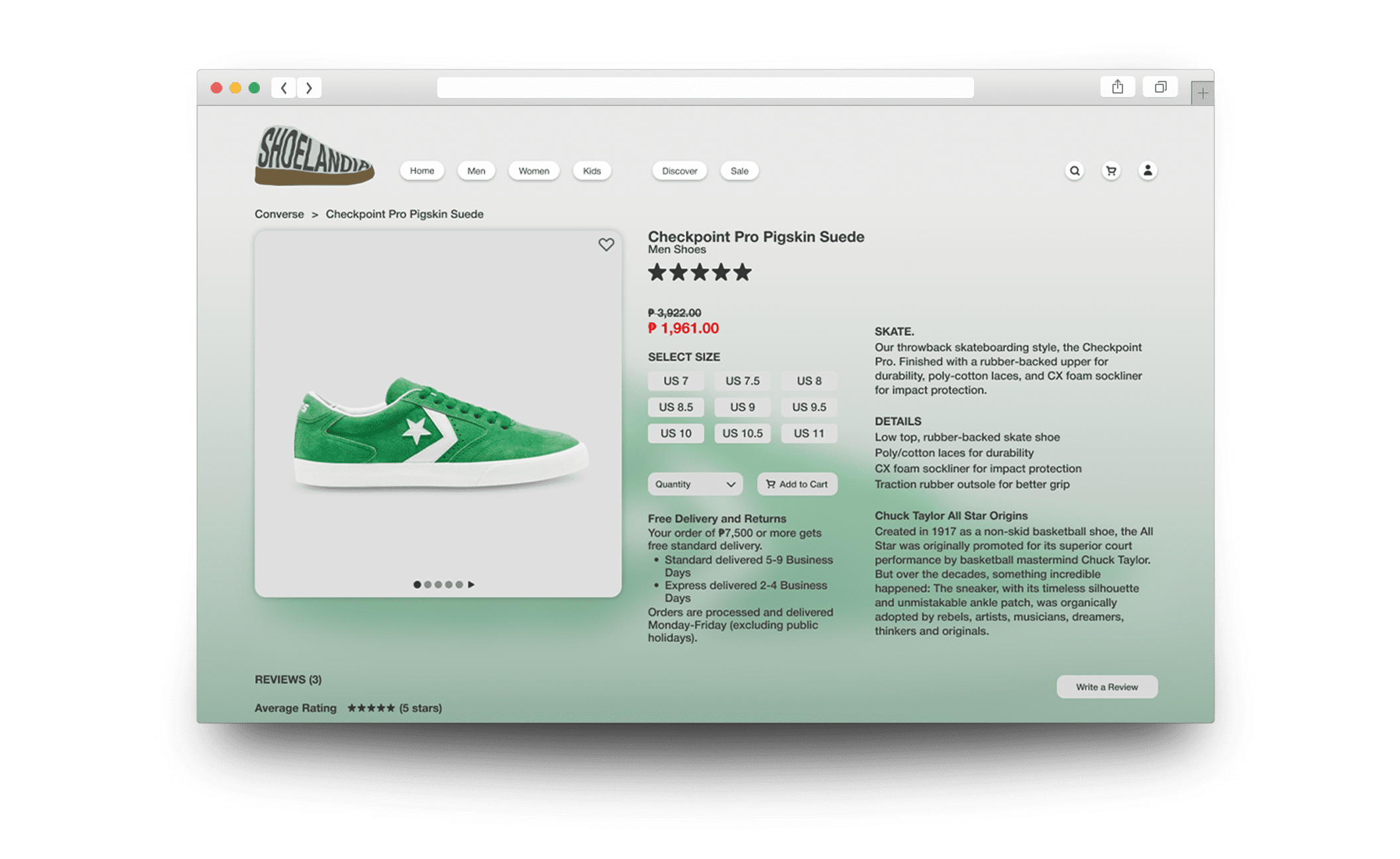Click the browser share icon
Viewport: 1400px width, 859px height.
[x=1117, y=87]
